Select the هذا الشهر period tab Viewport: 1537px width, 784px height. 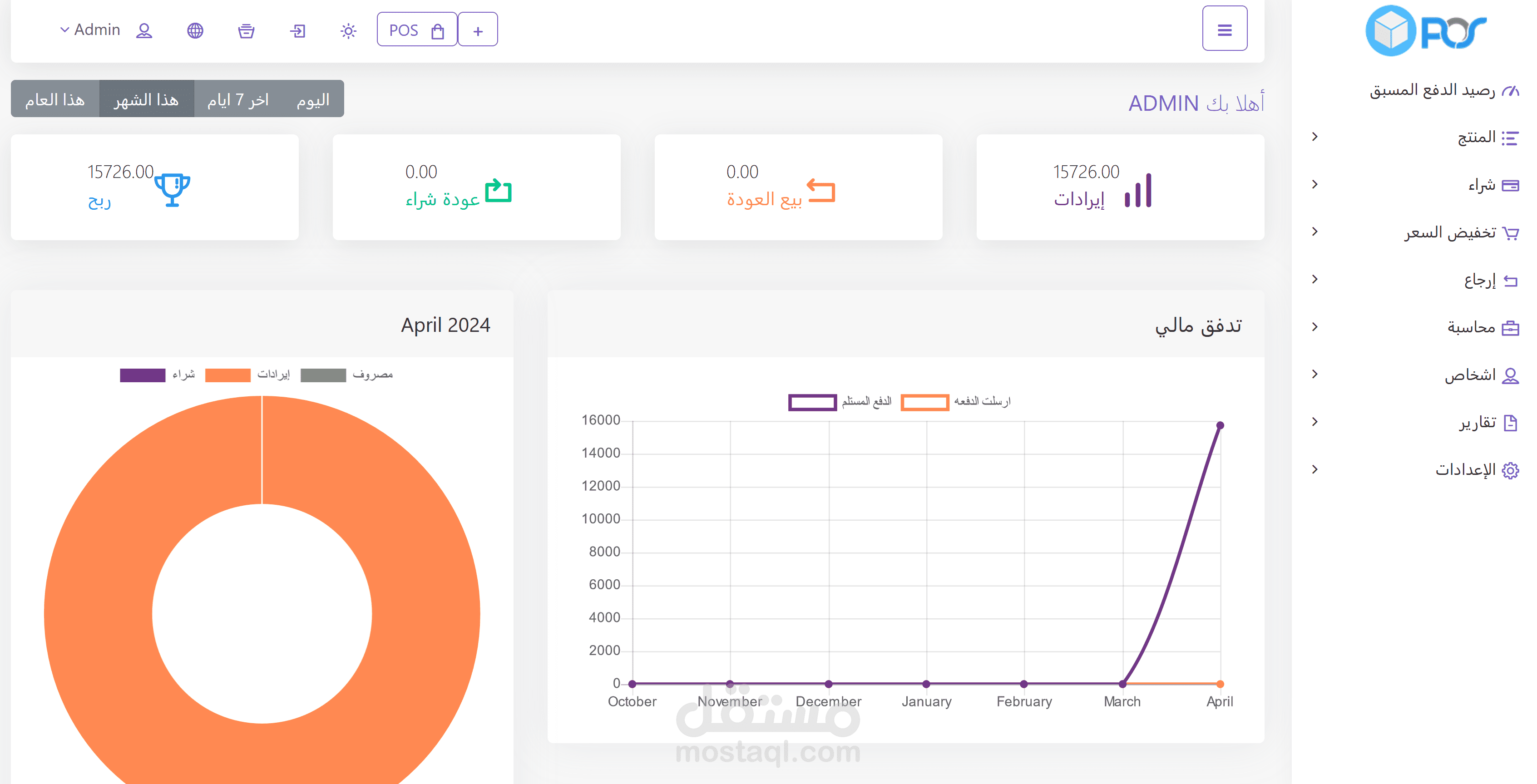tap(146, 99)
